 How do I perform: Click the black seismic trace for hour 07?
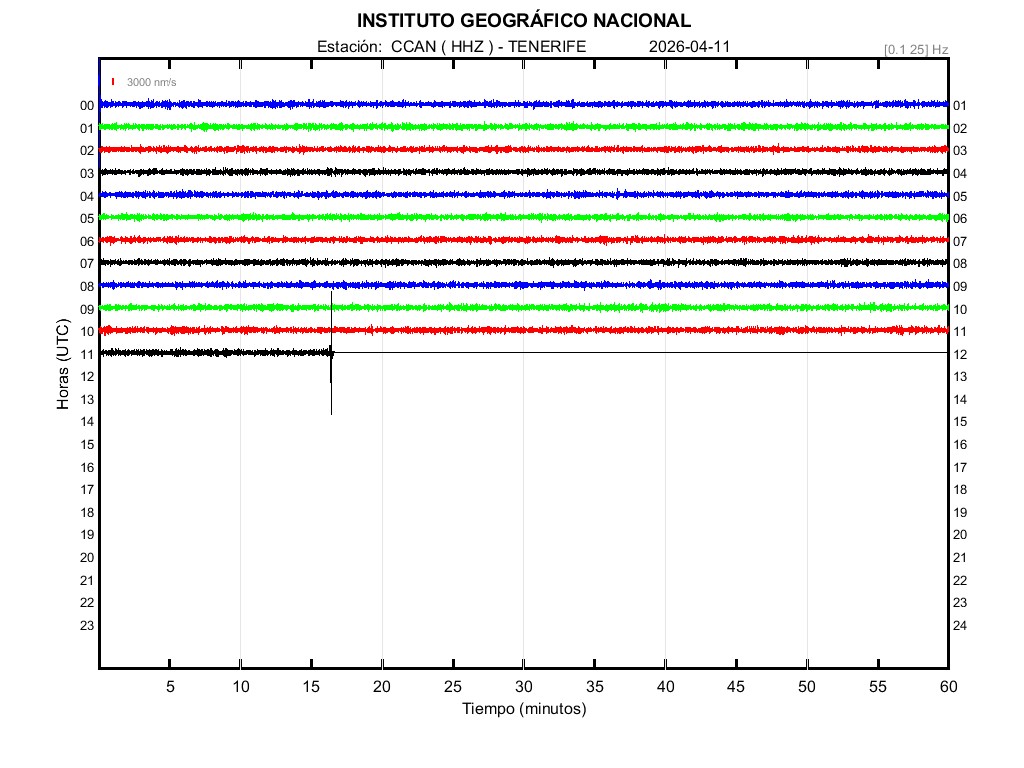(x=523, y=262)
